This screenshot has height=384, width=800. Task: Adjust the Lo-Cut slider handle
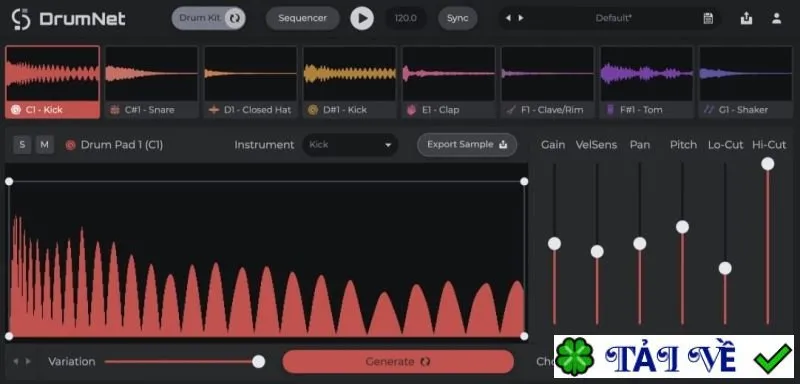tap(725, 268)
